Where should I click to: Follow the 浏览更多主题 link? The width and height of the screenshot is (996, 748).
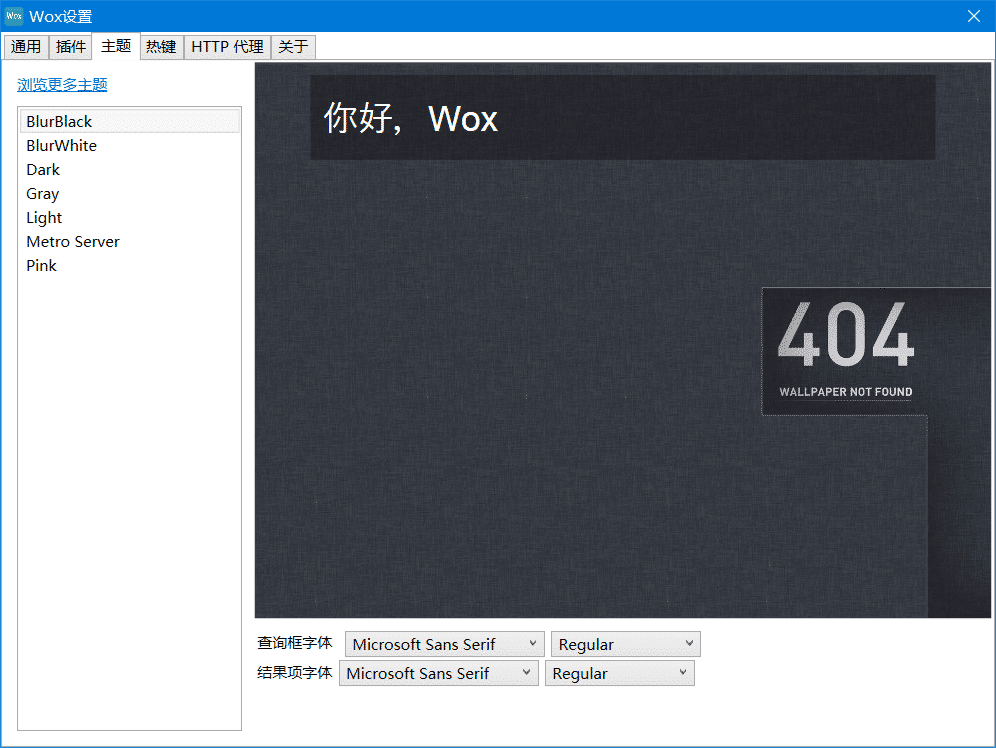click(62, 84)
